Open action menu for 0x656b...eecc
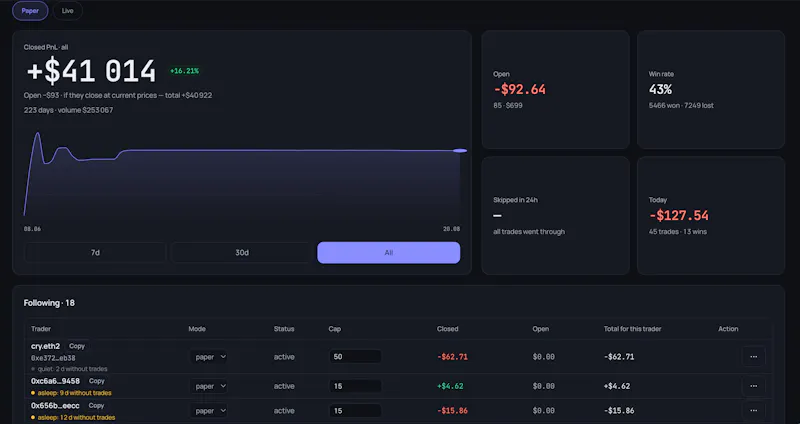Viewport: 800px width, 424px height. (754, 411)
